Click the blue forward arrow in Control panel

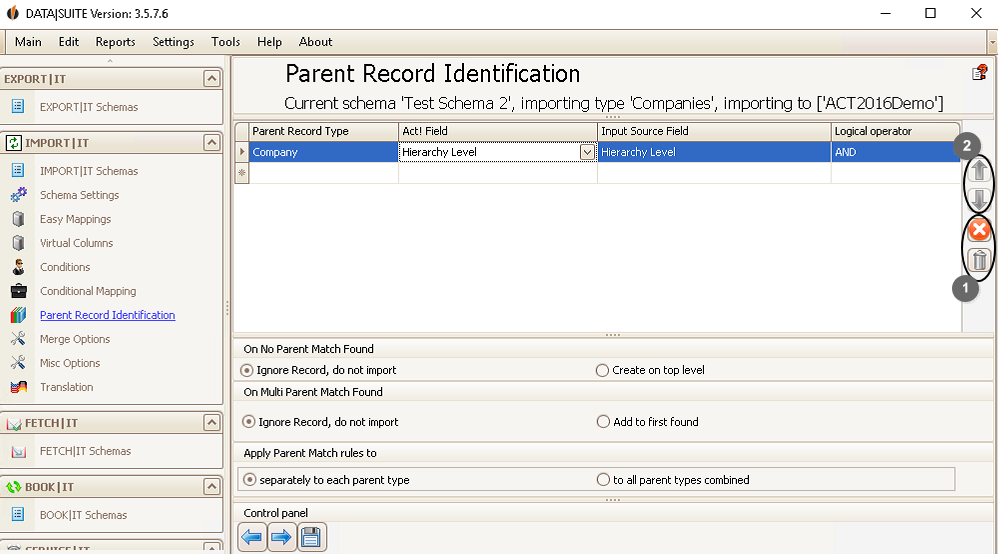(x=281, y=537)
